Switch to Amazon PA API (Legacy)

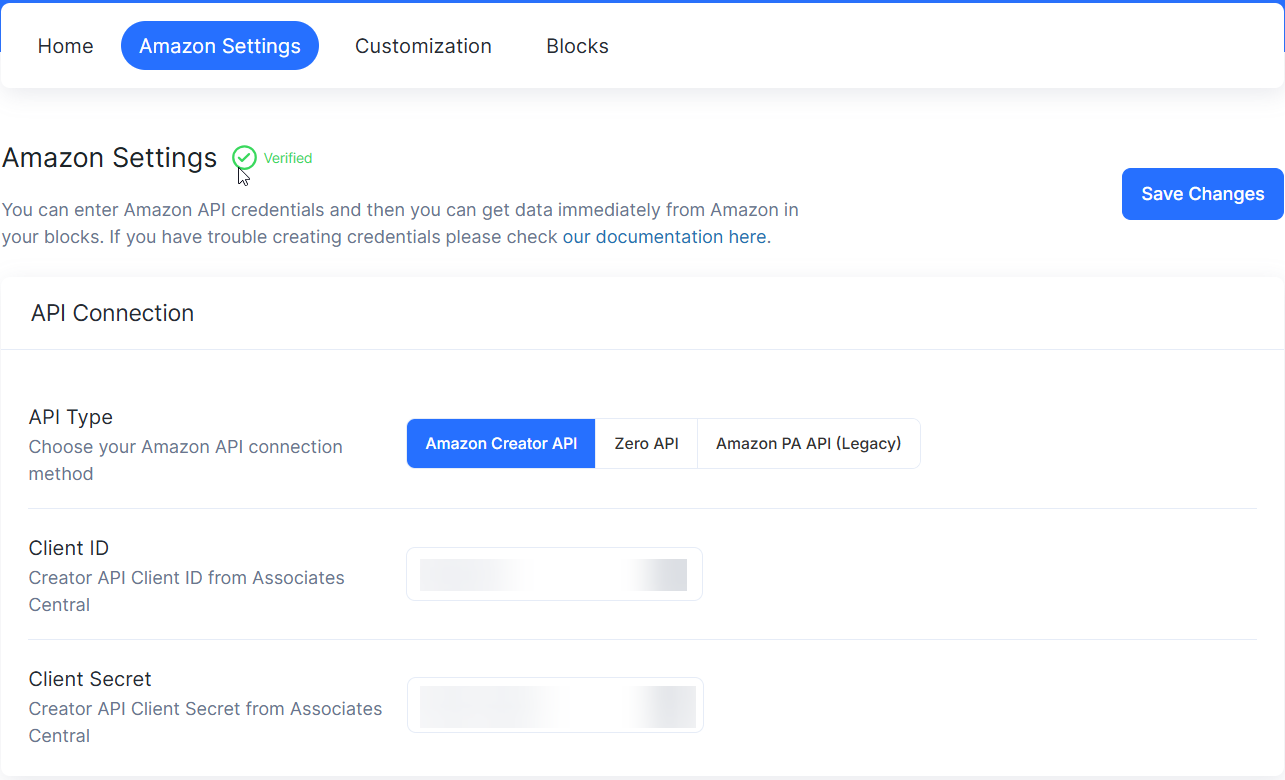(x=808, y=443)
